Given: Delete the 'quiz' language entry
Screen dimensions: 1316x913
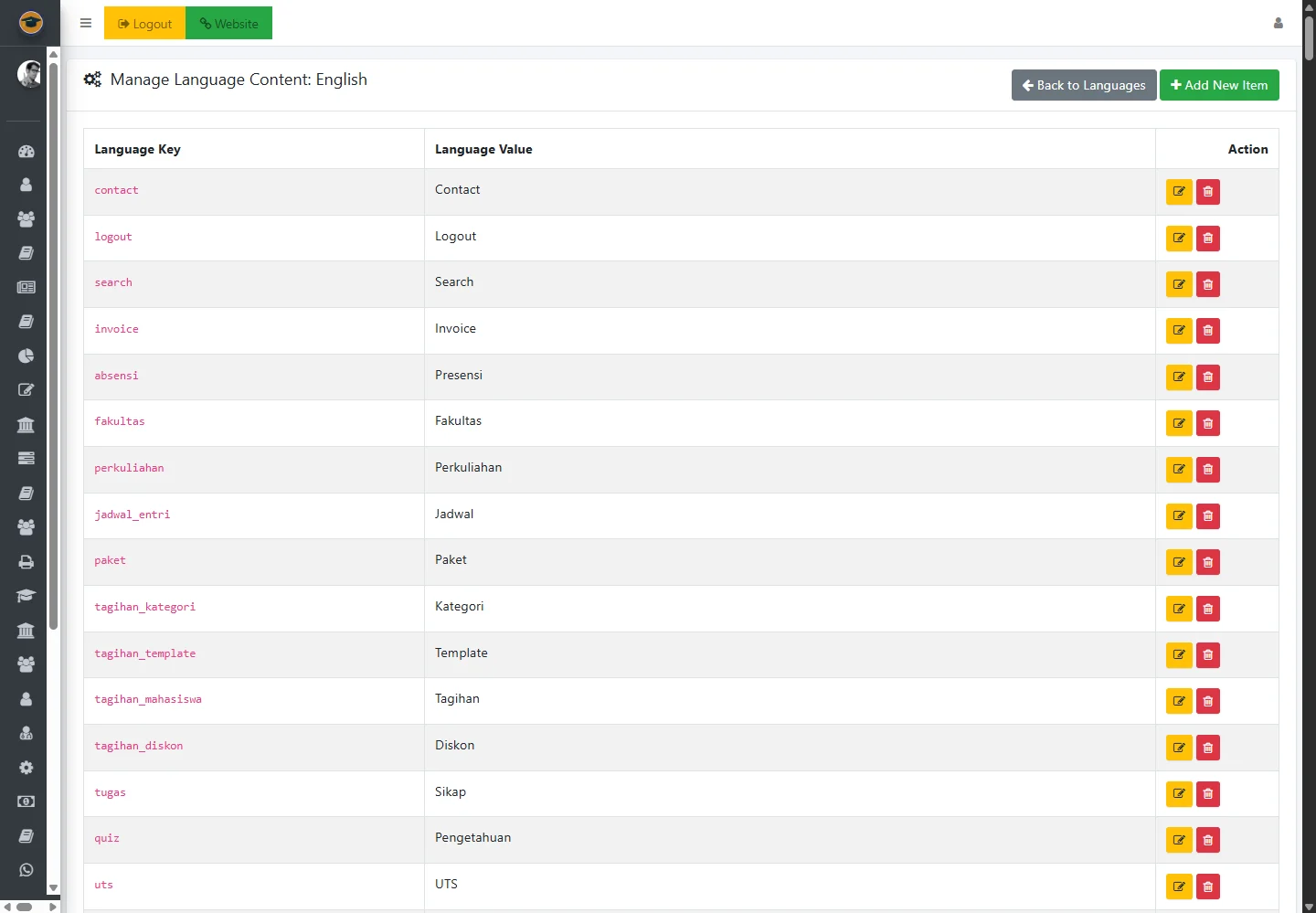Looking at the screenshot, I should click(1207, 840).
